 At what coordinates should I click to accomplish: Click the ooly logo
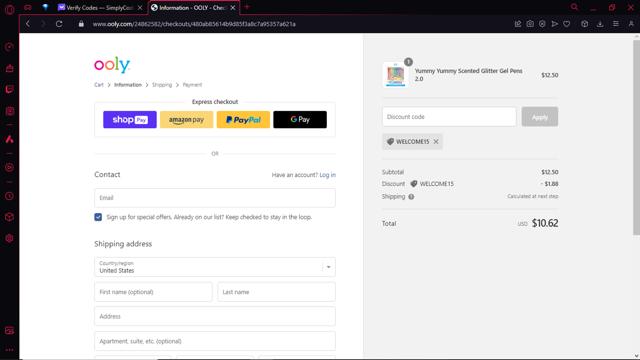coord(112,64)
